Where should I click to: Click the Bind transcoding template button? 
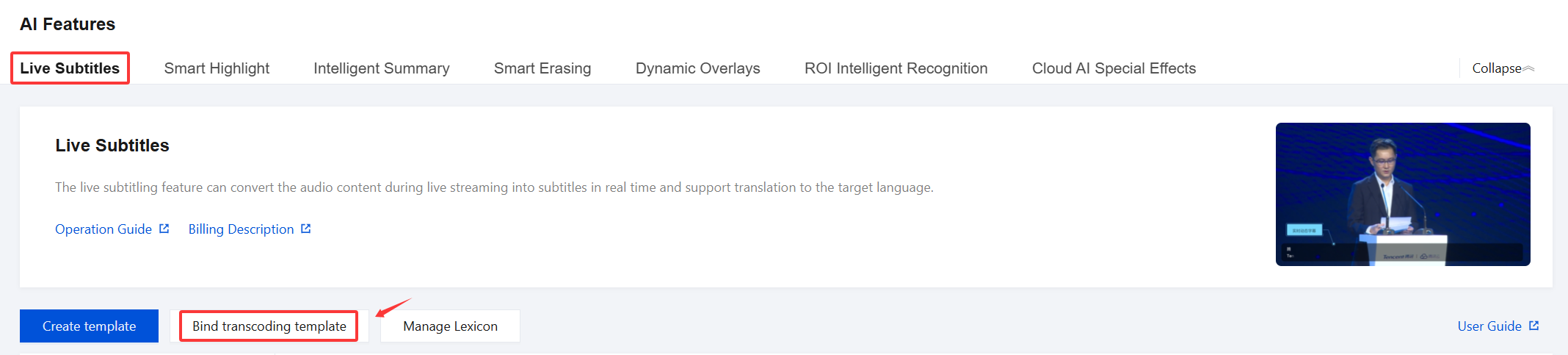point(269,326)
